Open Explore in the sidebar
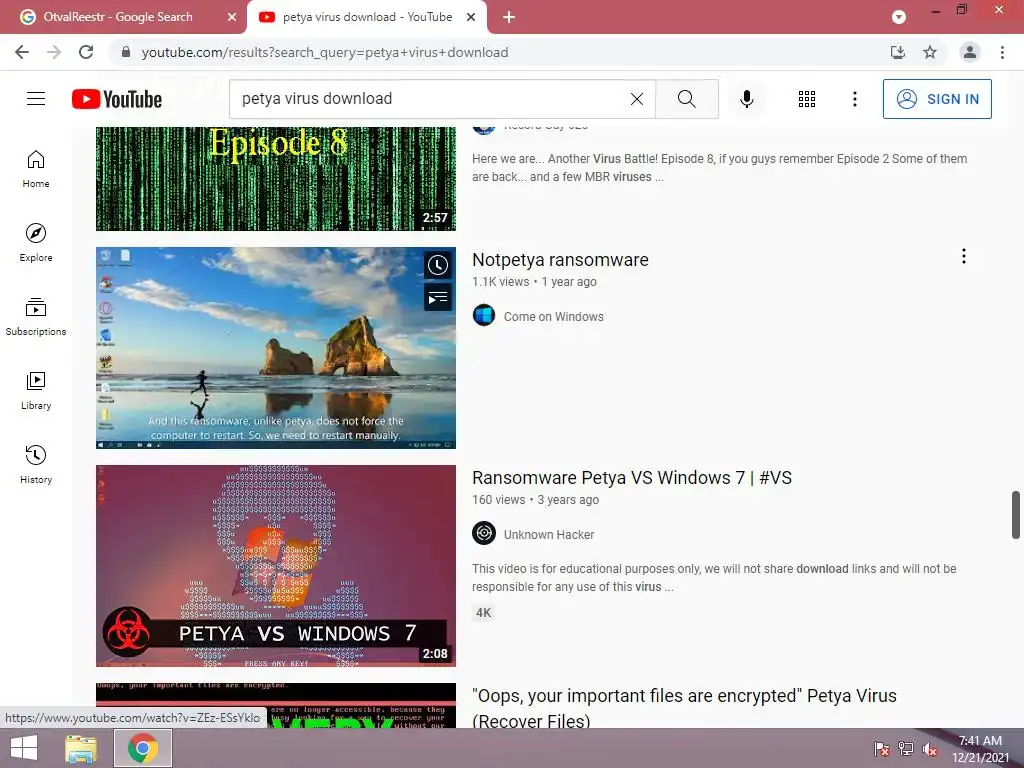The height and width of the screenshot is (768, 1024). coord(36,243)
